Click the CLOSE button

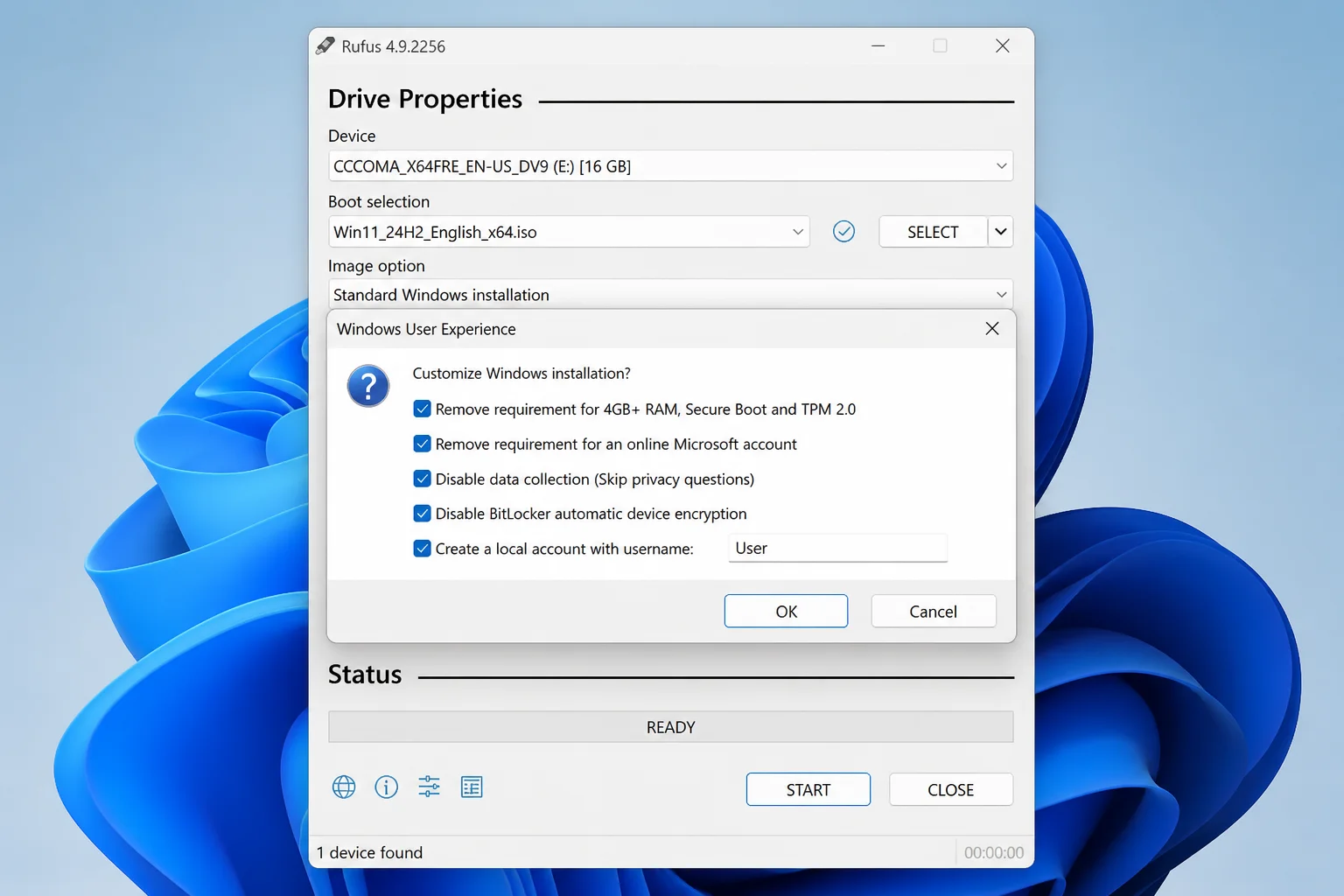point(950,789)
